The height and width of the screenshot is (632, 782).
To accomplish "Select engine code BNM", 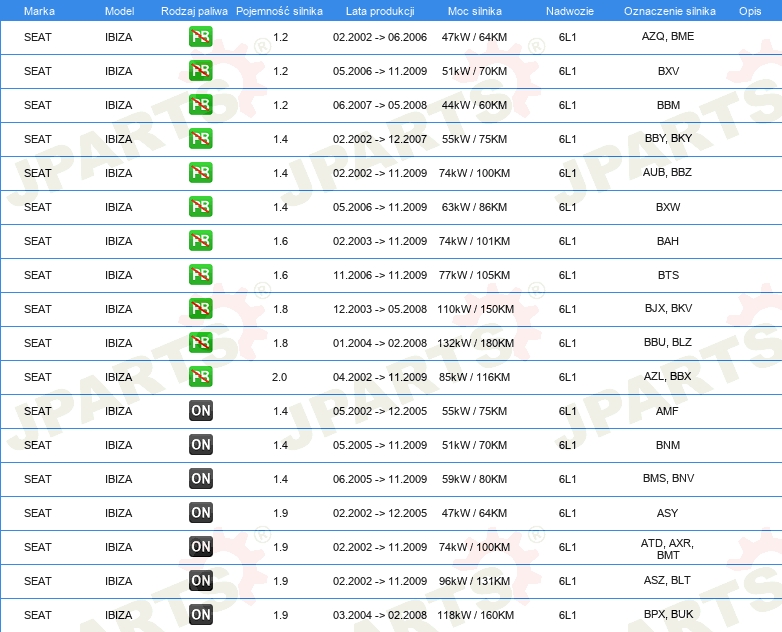I will point(668,445).
